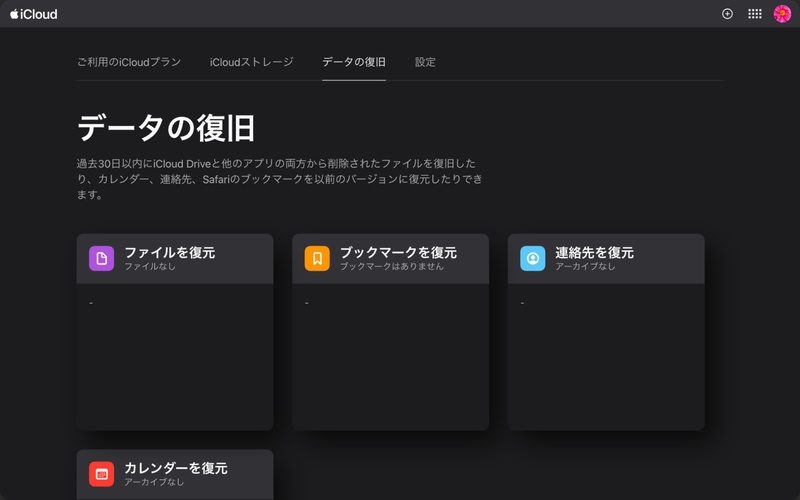Open 連絡先を復元 card title
This screenshot has width=800, height=500.
(594, 253)
